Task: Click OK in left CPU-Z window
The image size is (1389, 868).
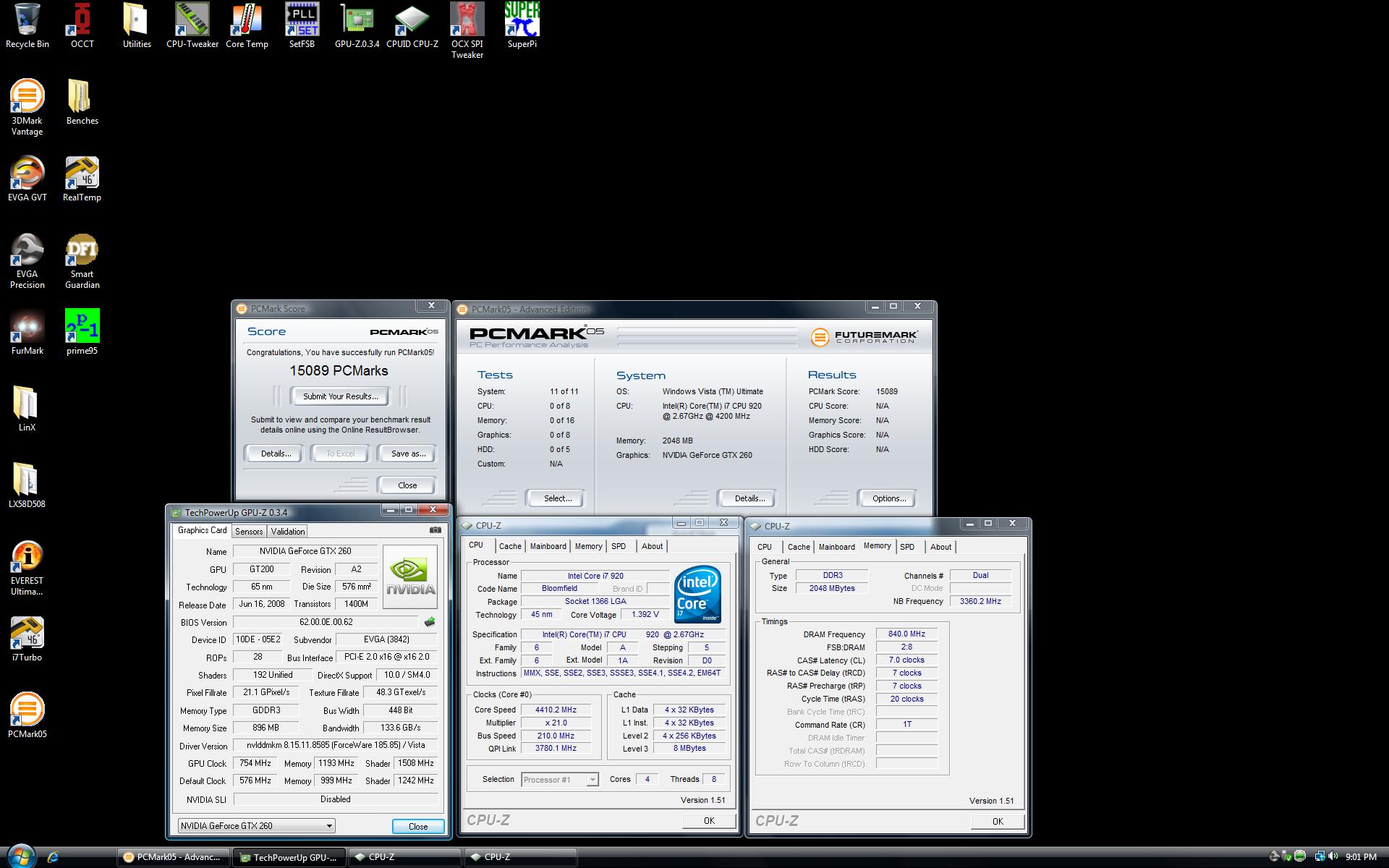Action: tap(709, 821)
